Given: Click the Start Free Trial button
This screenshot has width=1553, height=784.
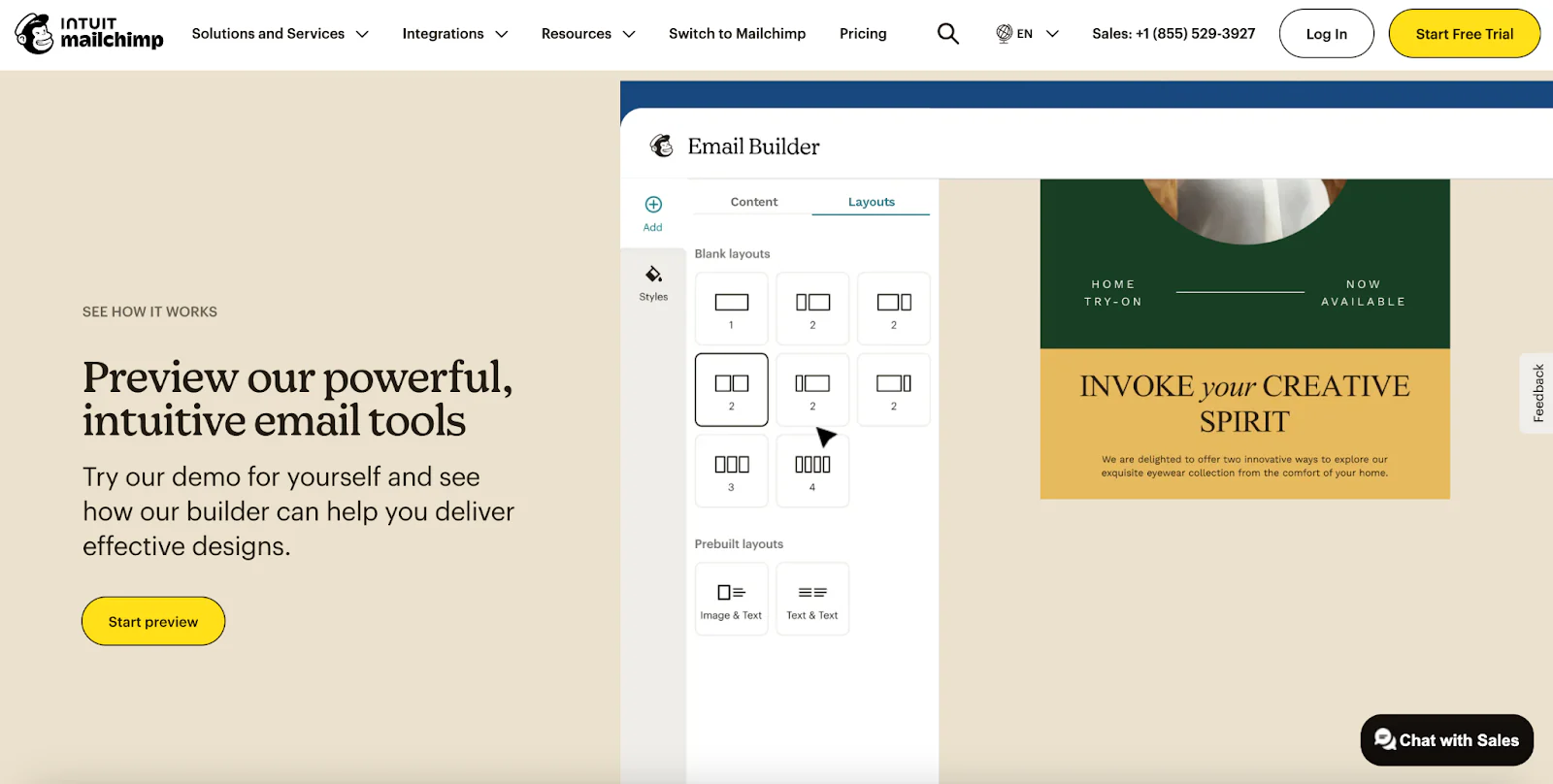Looking at the screenshot, I should pos(1465,34).
